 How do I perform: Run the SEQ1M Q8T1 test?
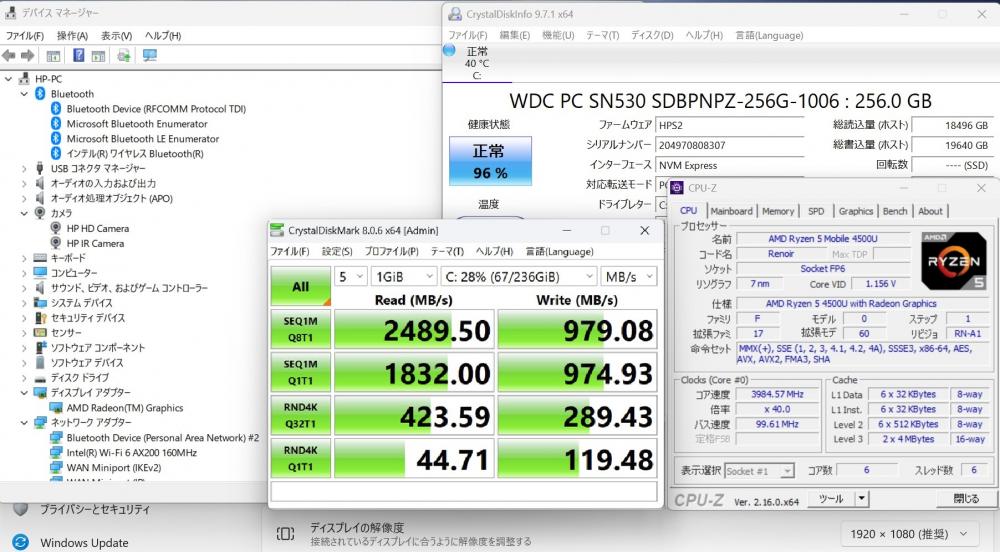coord(300,330)
